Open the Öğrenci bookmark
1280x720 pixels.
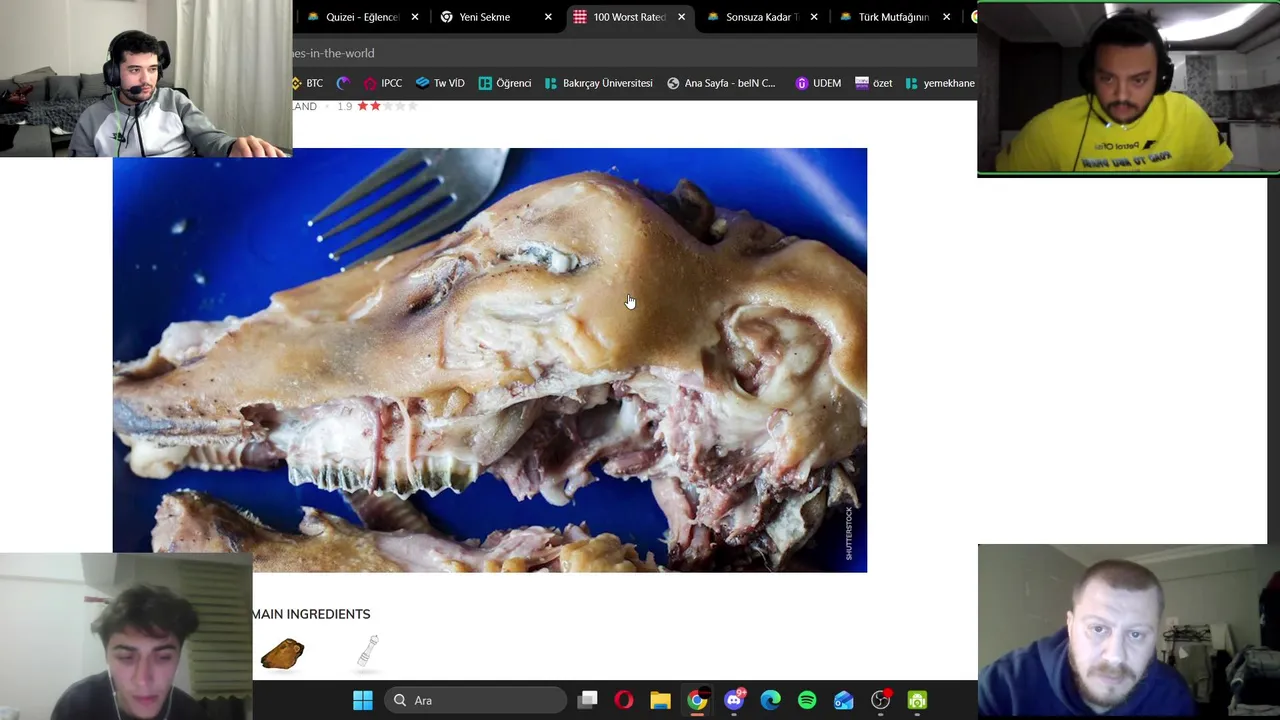pos(505,83)
